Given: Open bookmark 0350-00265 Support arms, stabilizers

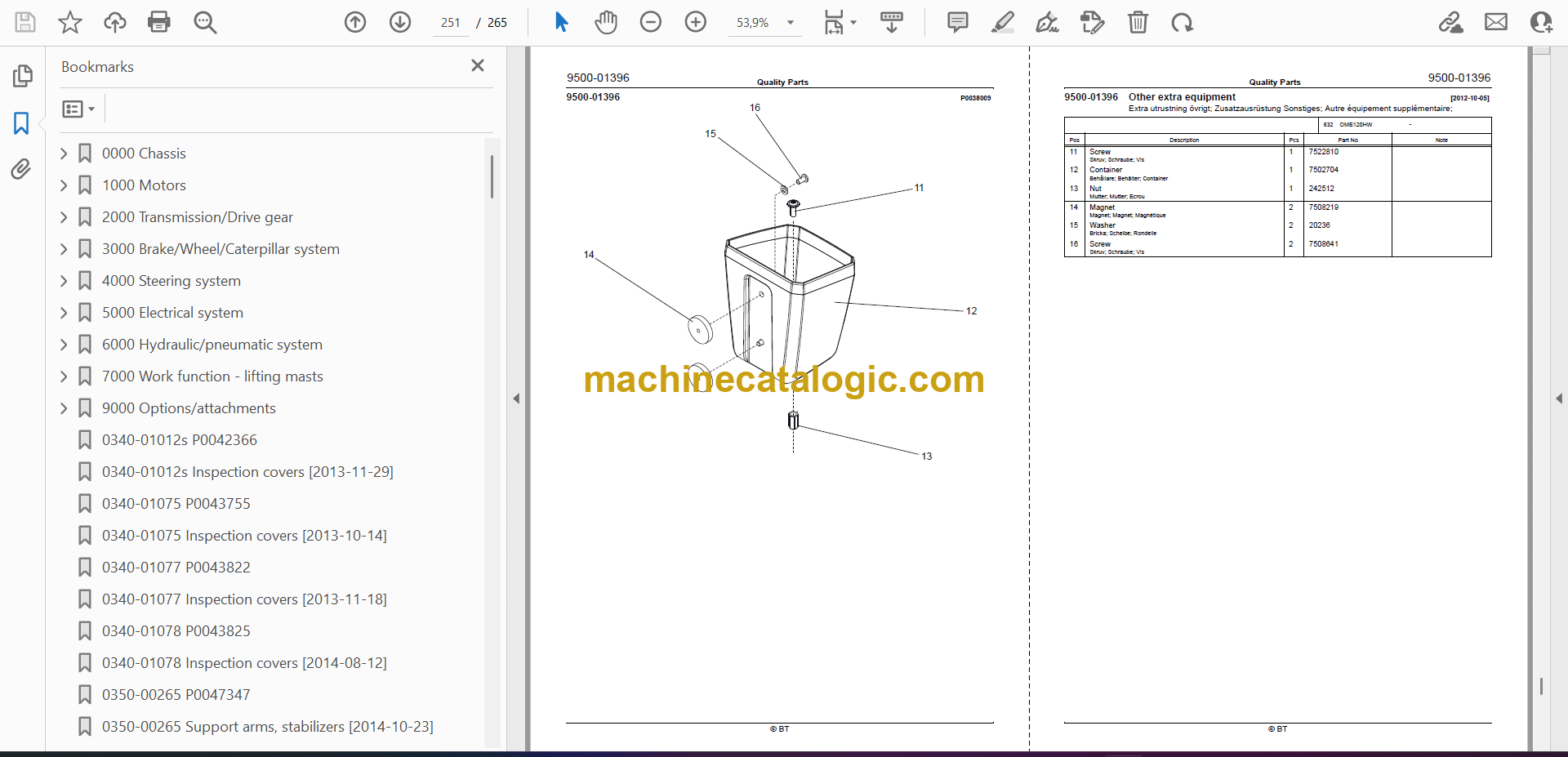Looking at the screenshot, I should pyautogui.click(x=267, y=727).
